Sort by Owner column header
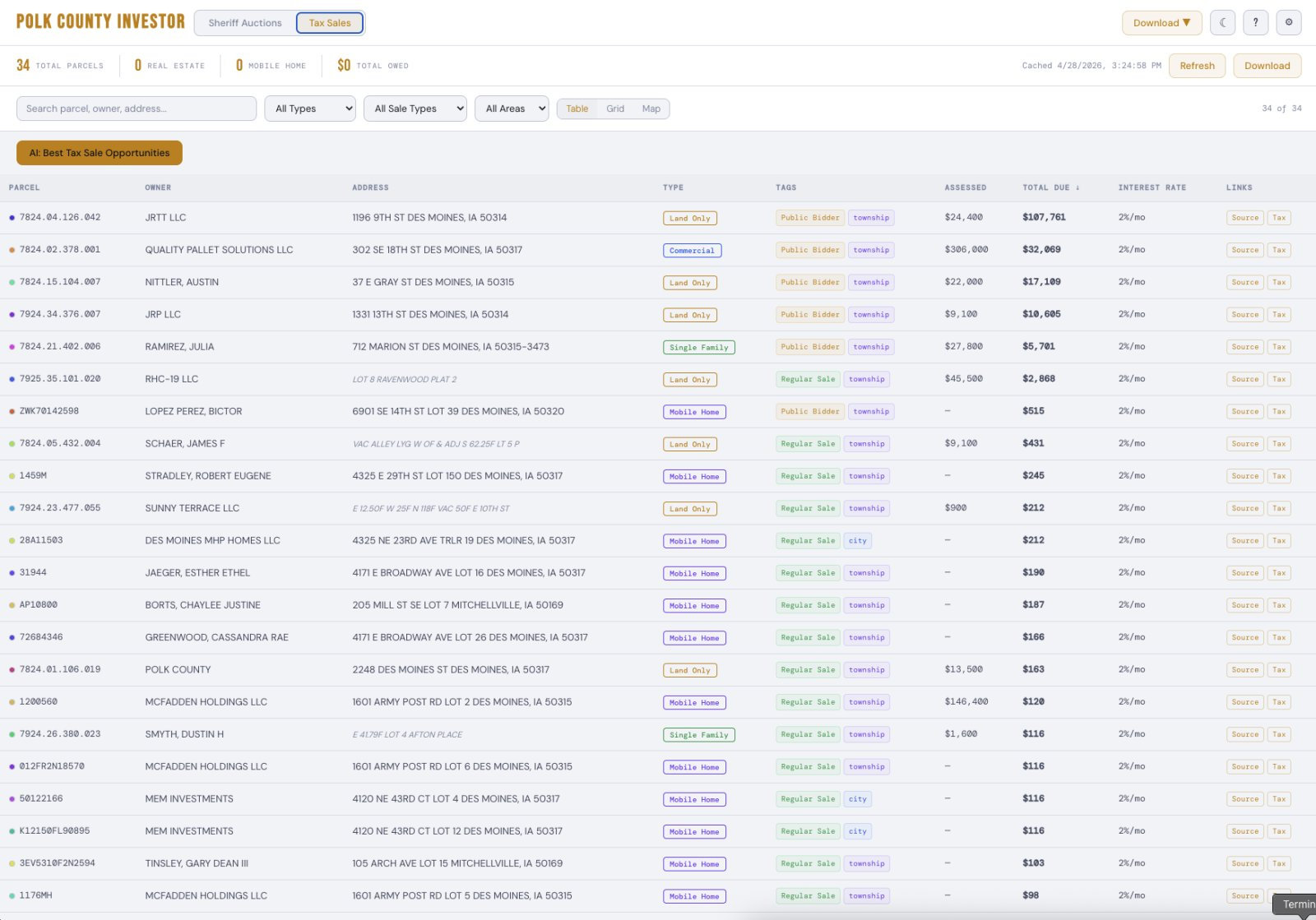This screenshot has height=920, width=1316. [158, 187]
